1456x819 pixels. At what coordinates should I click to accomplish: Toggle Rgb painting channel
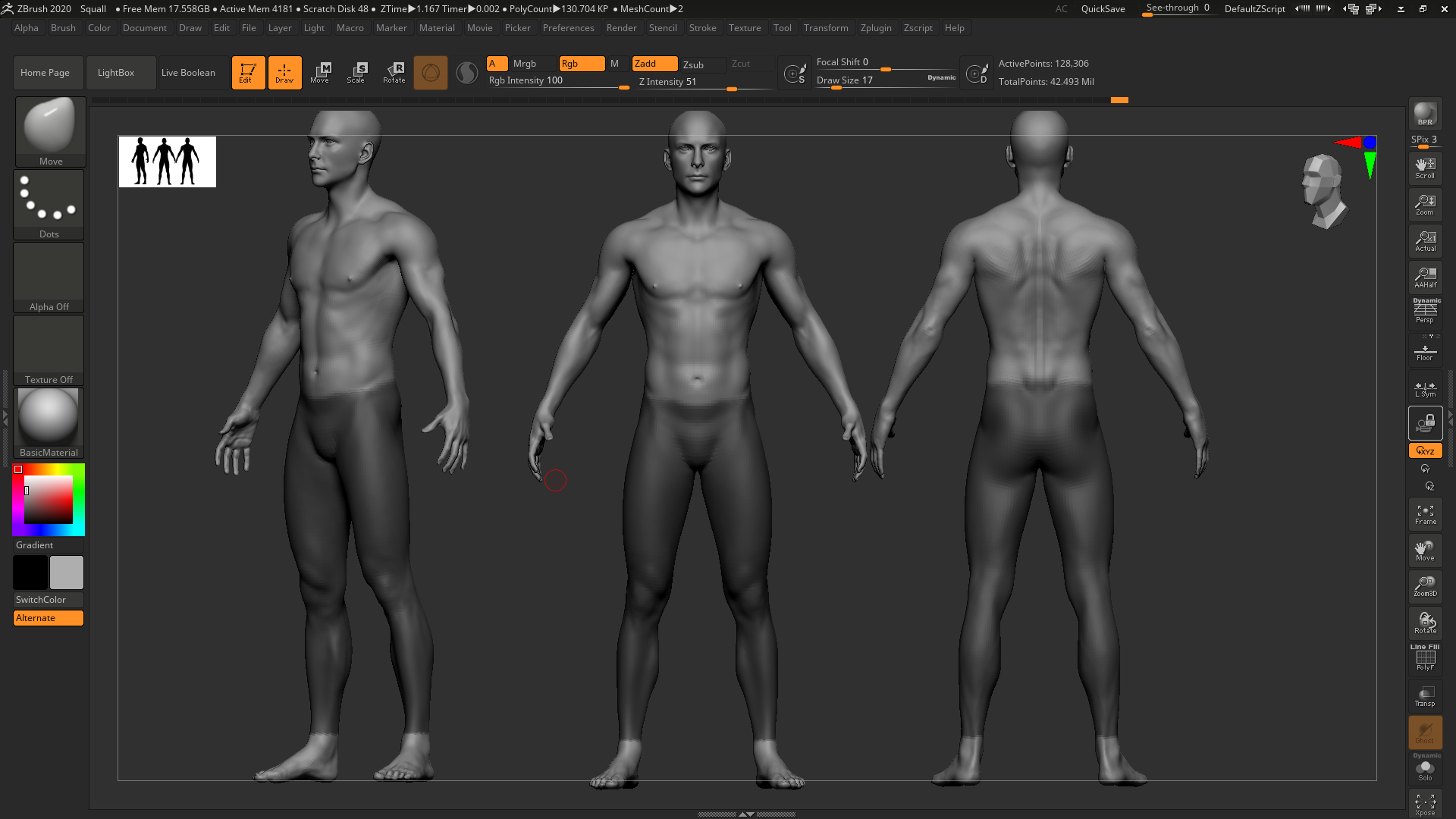582,64
